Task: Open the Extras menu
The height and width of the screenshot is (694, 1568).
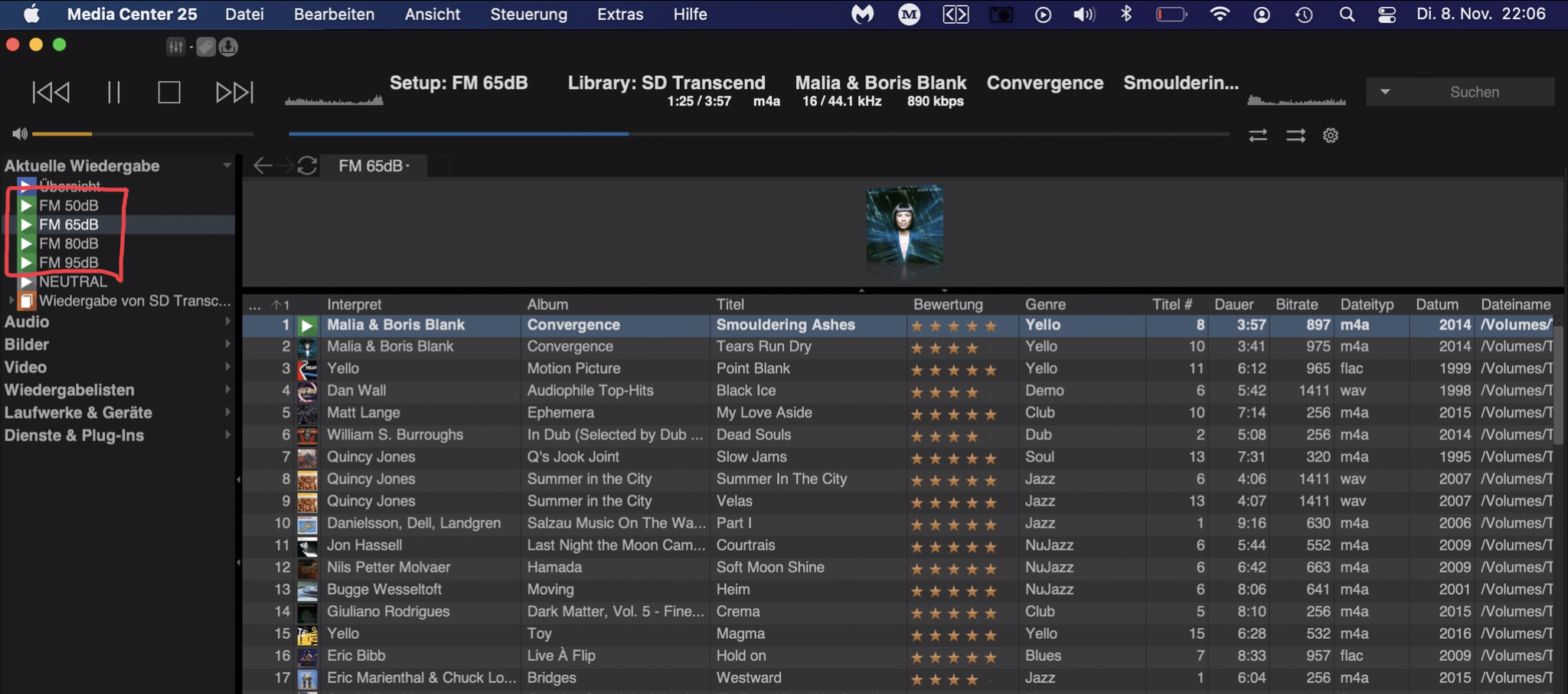Action: 620,14
